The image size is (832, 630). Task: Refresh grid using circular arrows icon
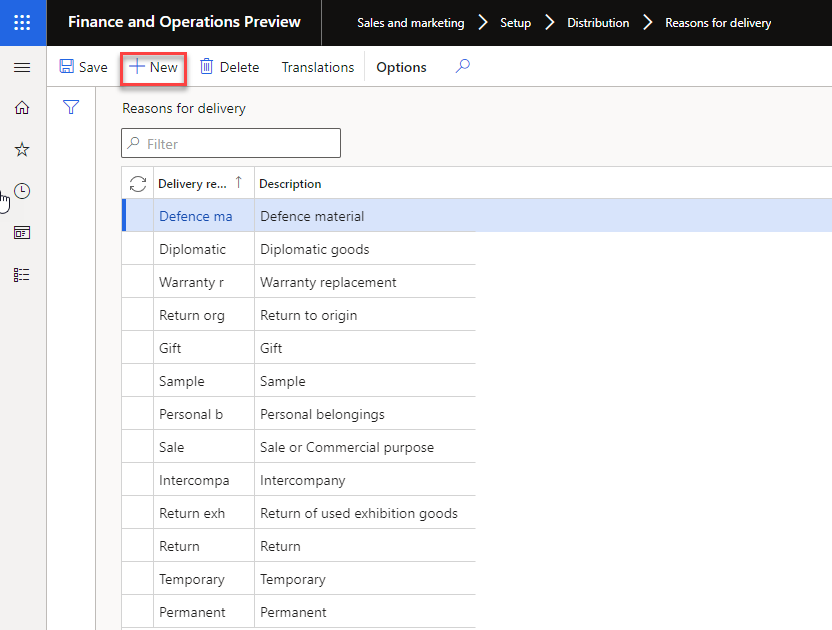(138, 184)
